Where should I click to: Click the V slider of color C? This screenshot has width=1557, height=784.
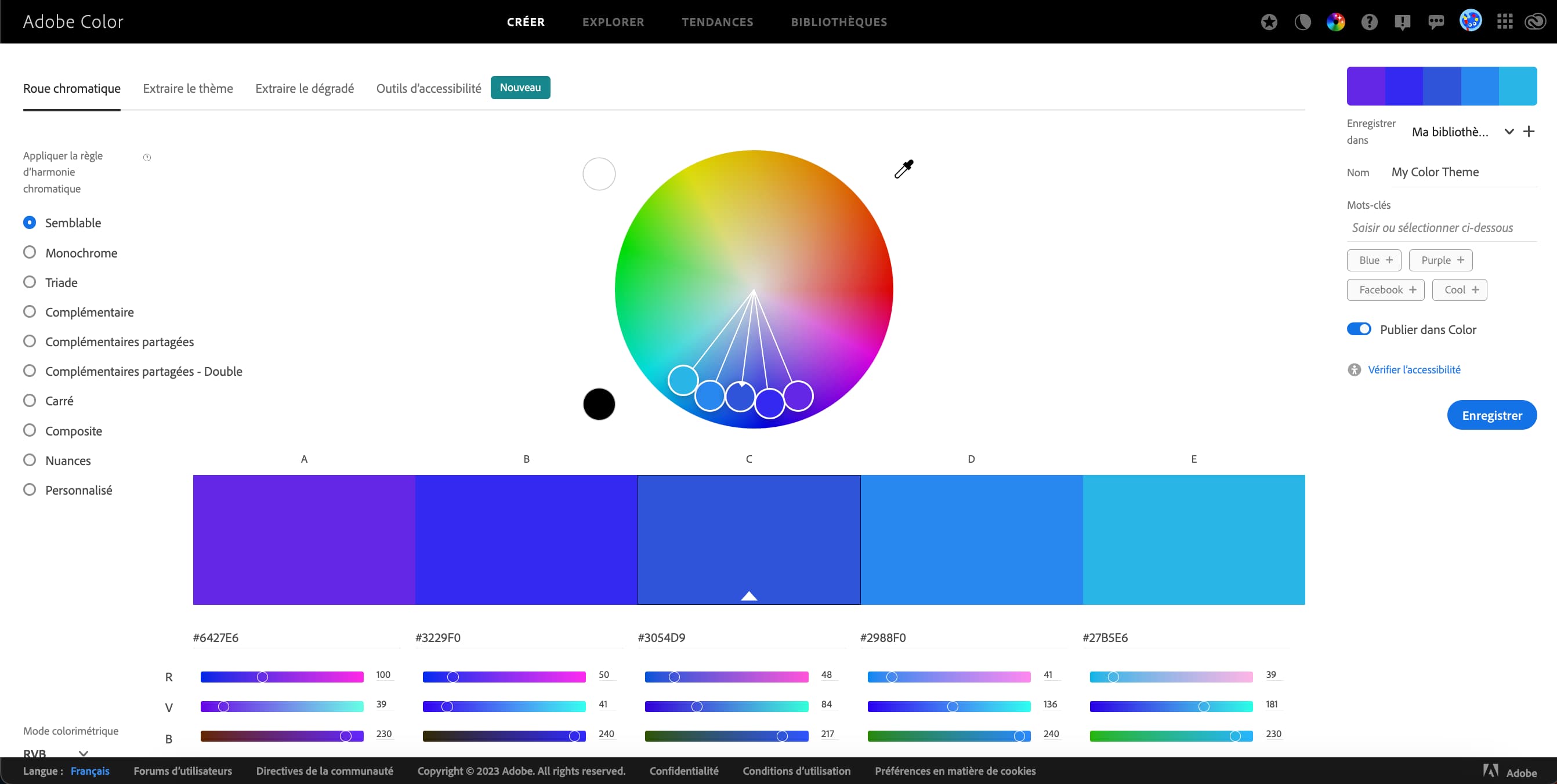[x=726, y=707]
